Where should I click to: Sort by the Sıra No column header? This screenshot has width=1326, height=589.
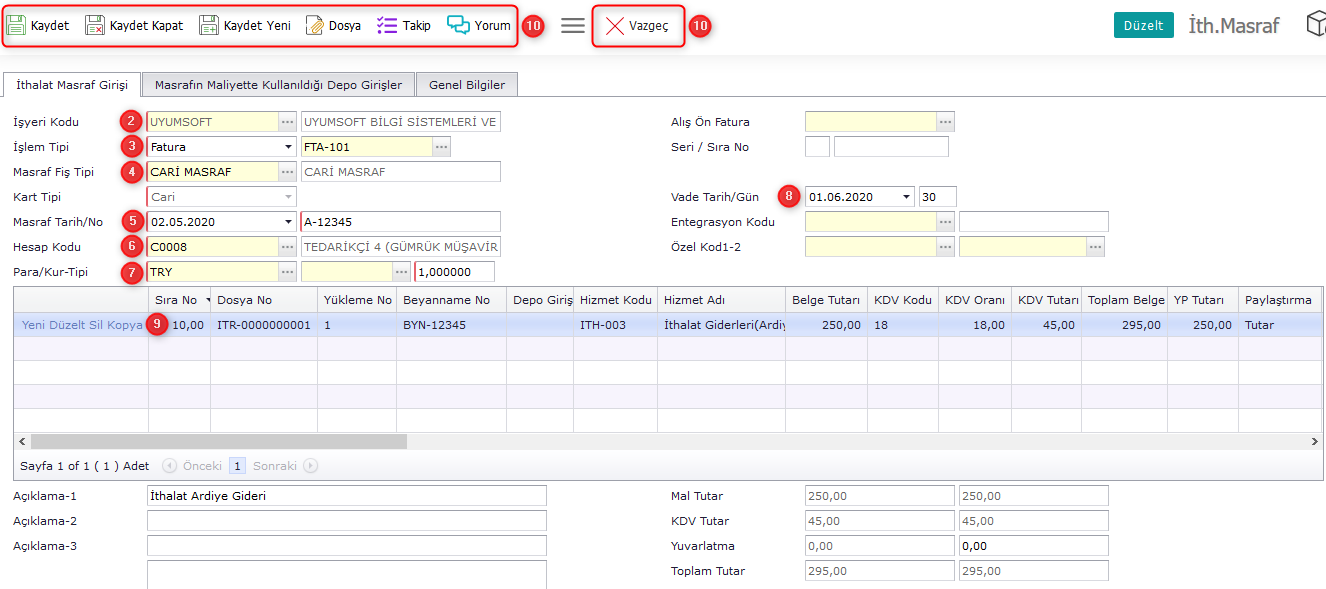(176, 300)
